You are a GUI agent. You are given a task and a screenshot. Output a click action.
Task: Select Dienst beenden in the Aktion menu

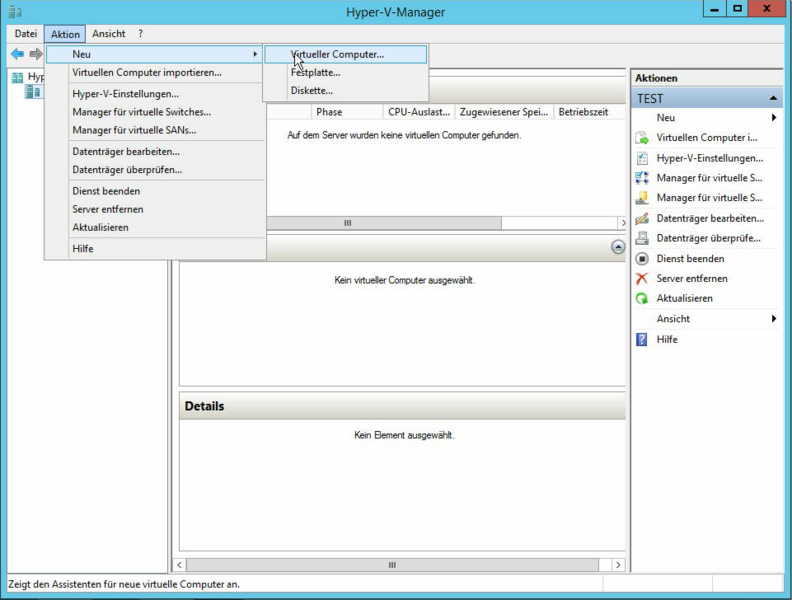156,191
